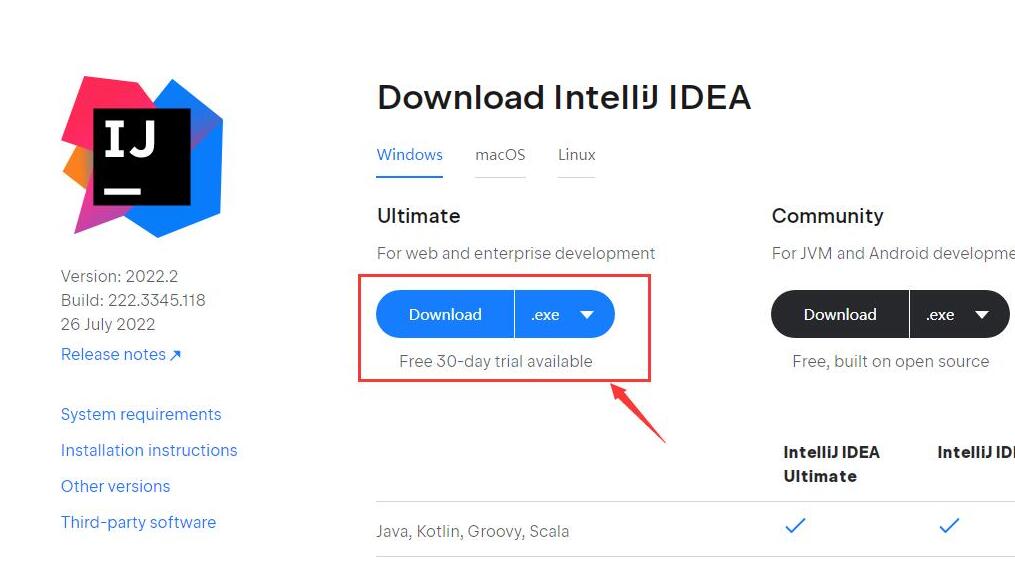Click the IntelliJ IDEA IJ logo
1015x563 pixels.
(142, 157)
